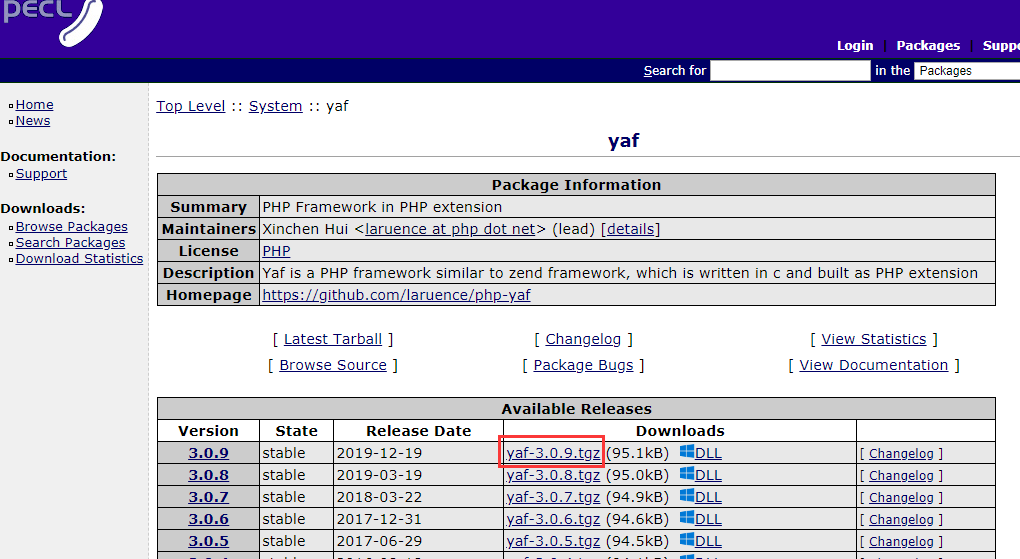Open version 3.0.8 link

[x=208, y=475]
